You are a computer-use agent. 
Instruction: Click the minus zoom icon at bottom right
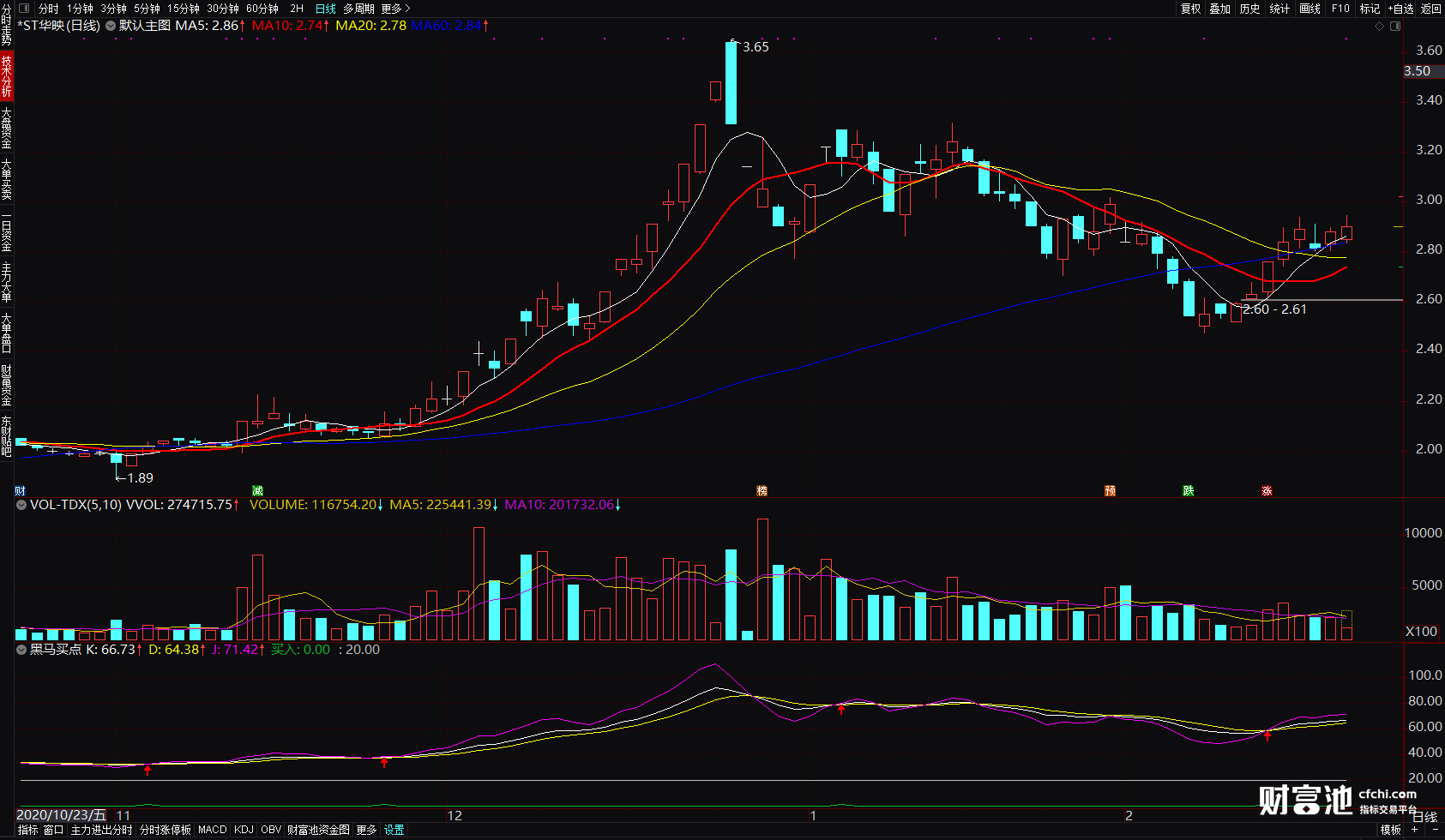(1435, 830)
